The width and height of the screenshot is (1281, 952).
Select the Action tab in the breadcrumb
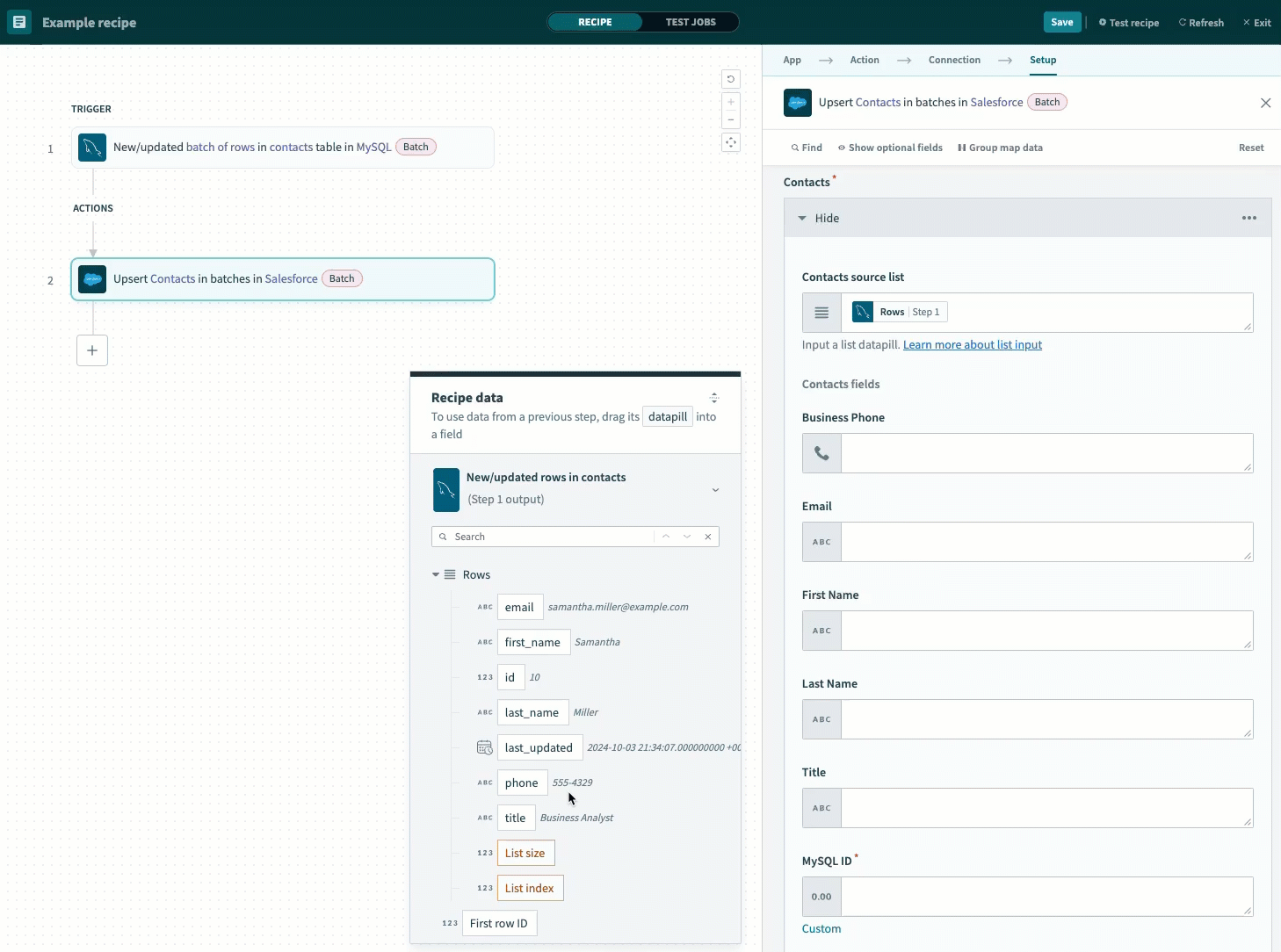point(865,60)
